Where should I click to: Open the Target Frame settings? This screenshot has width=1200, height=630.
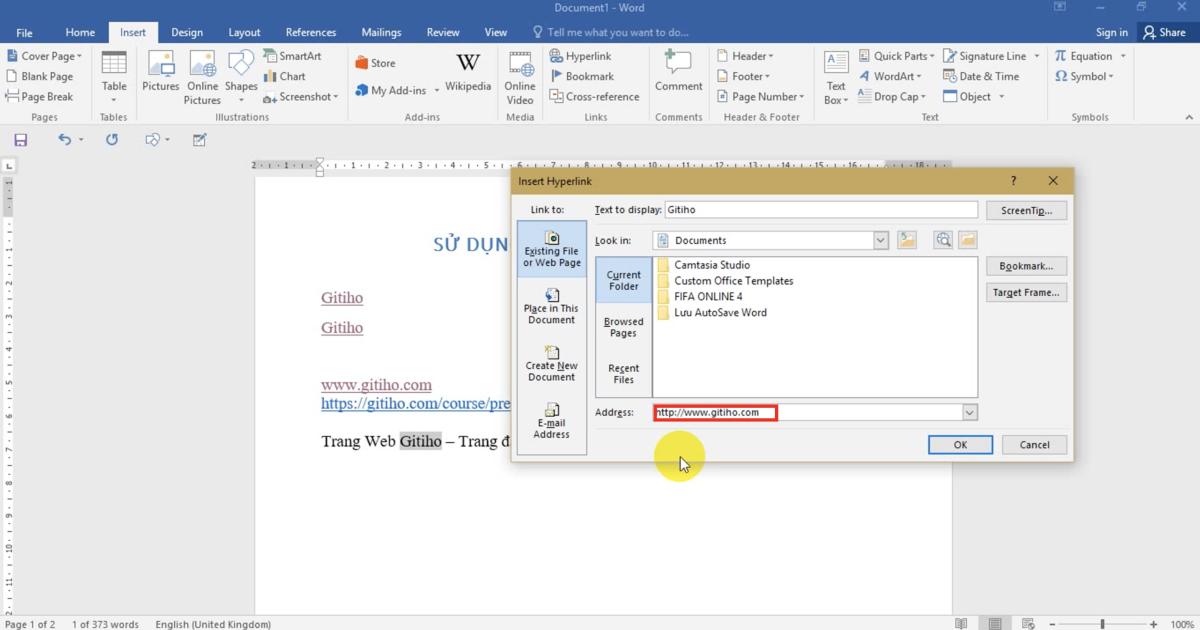click(1026, 291)
